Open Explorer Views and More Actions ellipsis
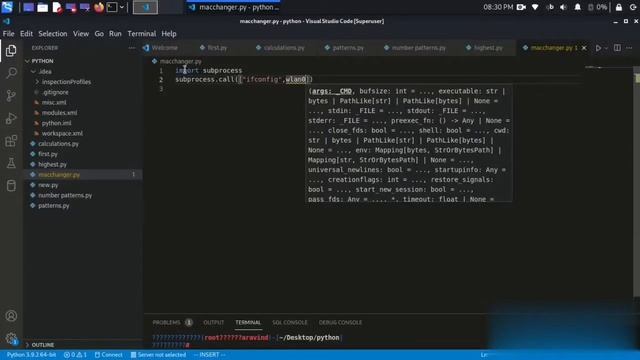The width and height of the screenshot is (640, 360). click(x=131, y=48)
